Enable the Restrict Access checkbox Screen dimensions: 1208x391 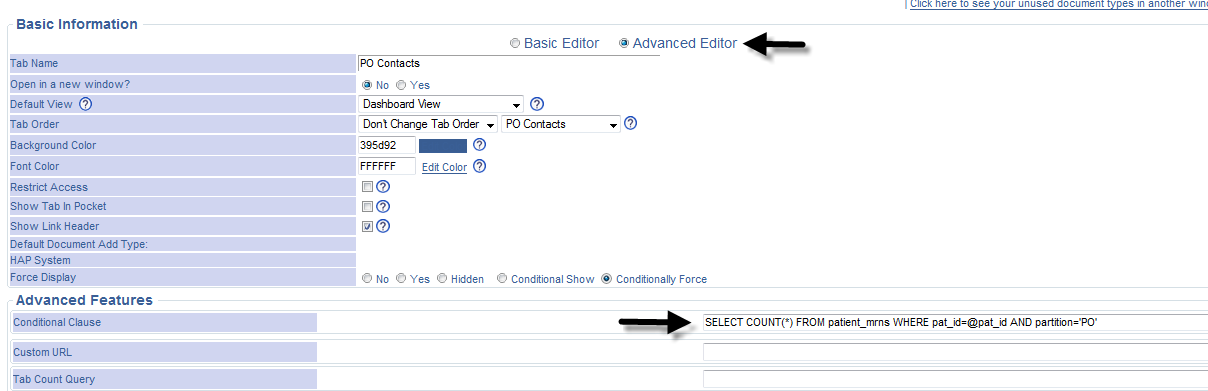point(367,187)
